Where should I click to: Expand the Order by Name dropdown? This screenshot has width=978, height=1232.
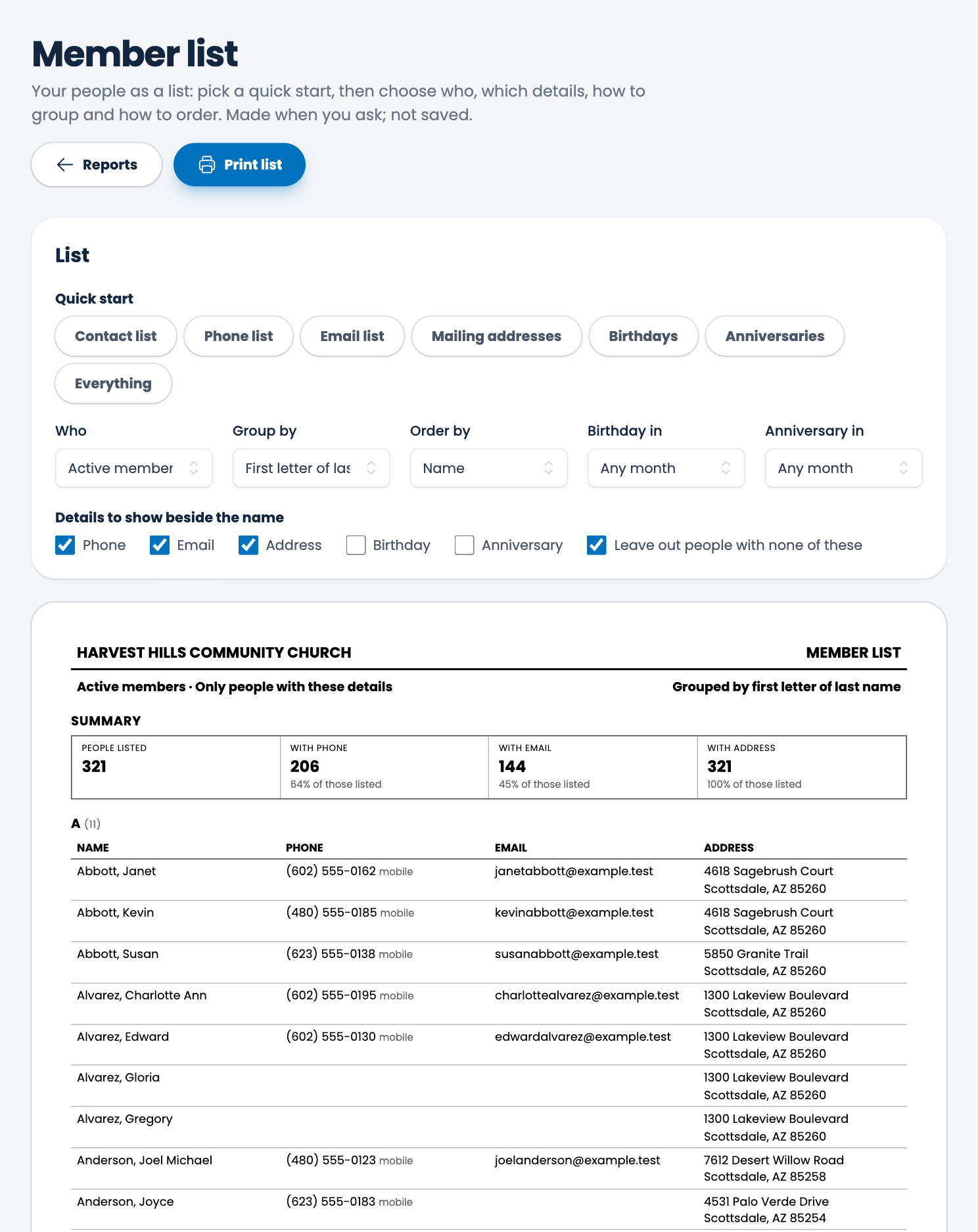click(488, 468)
